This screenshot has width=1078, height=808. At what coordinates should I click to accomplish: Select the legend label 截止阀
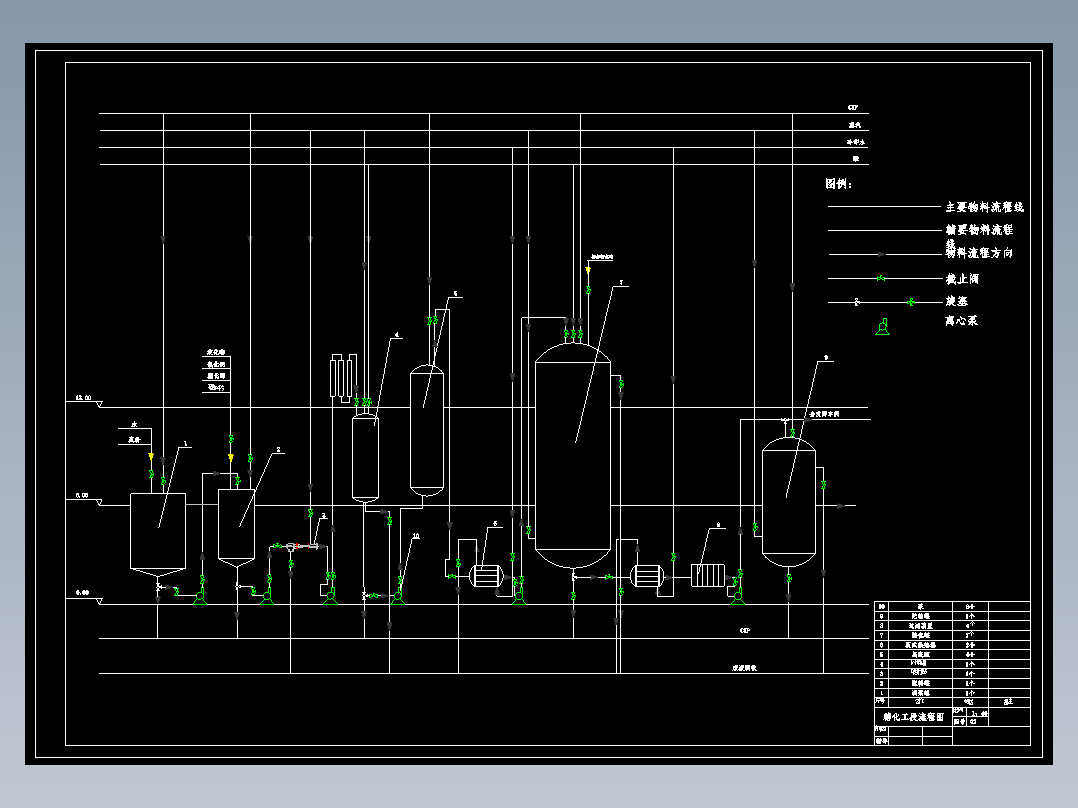[x=962, y=279]
